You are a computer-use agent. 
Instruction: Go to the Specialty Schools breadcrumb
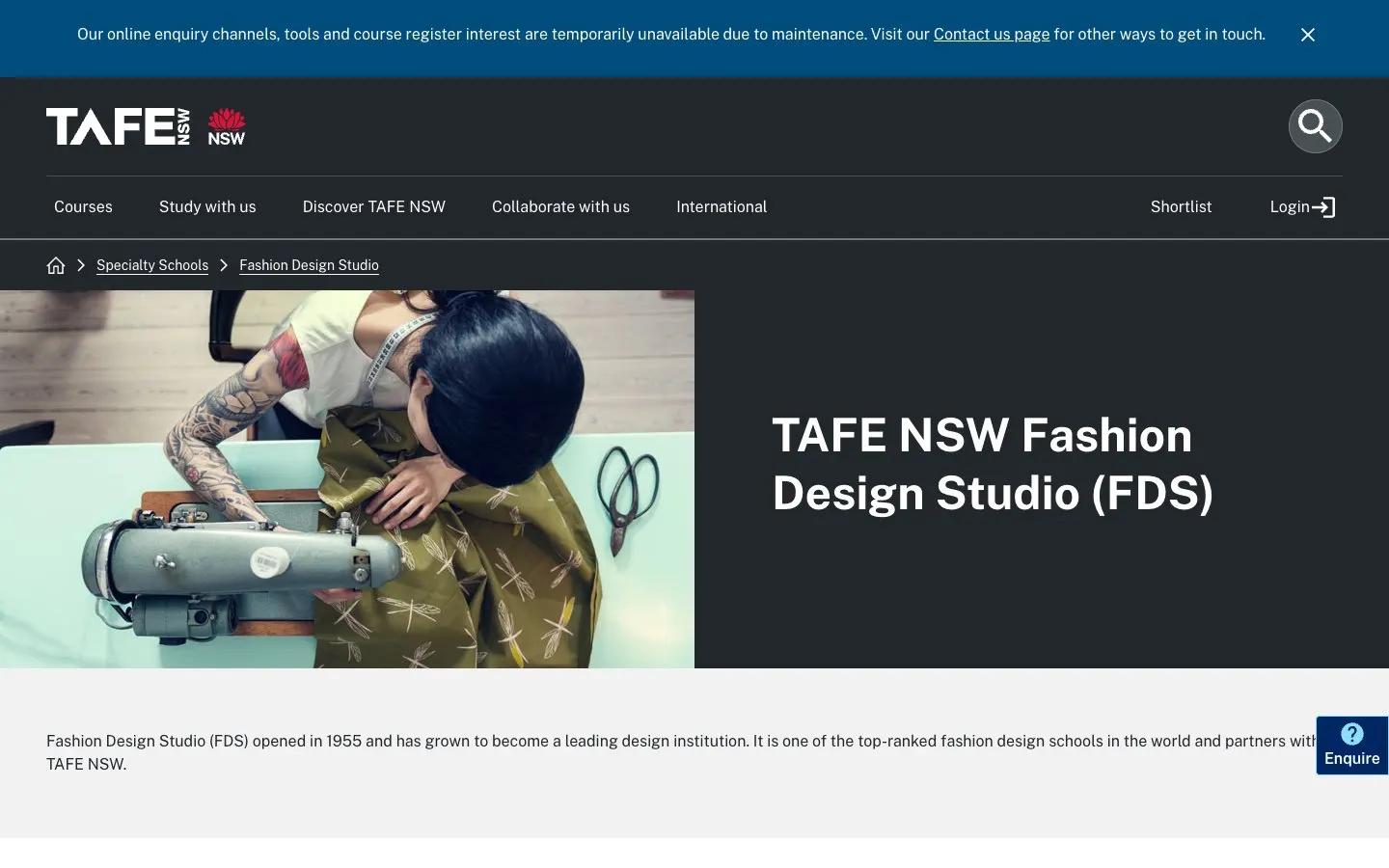(x=152, y=265)
